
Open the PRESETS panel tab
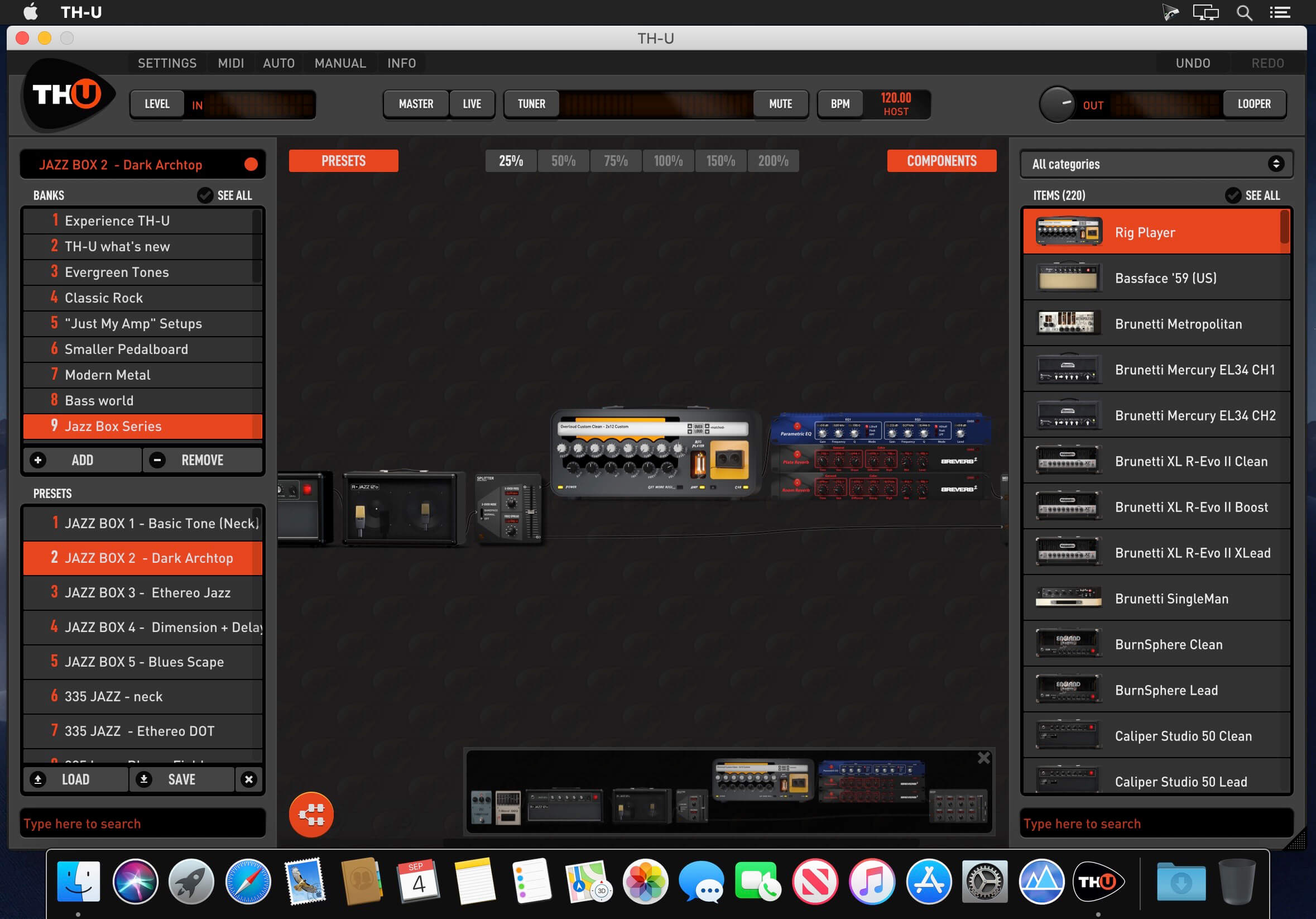pos(343,161)
